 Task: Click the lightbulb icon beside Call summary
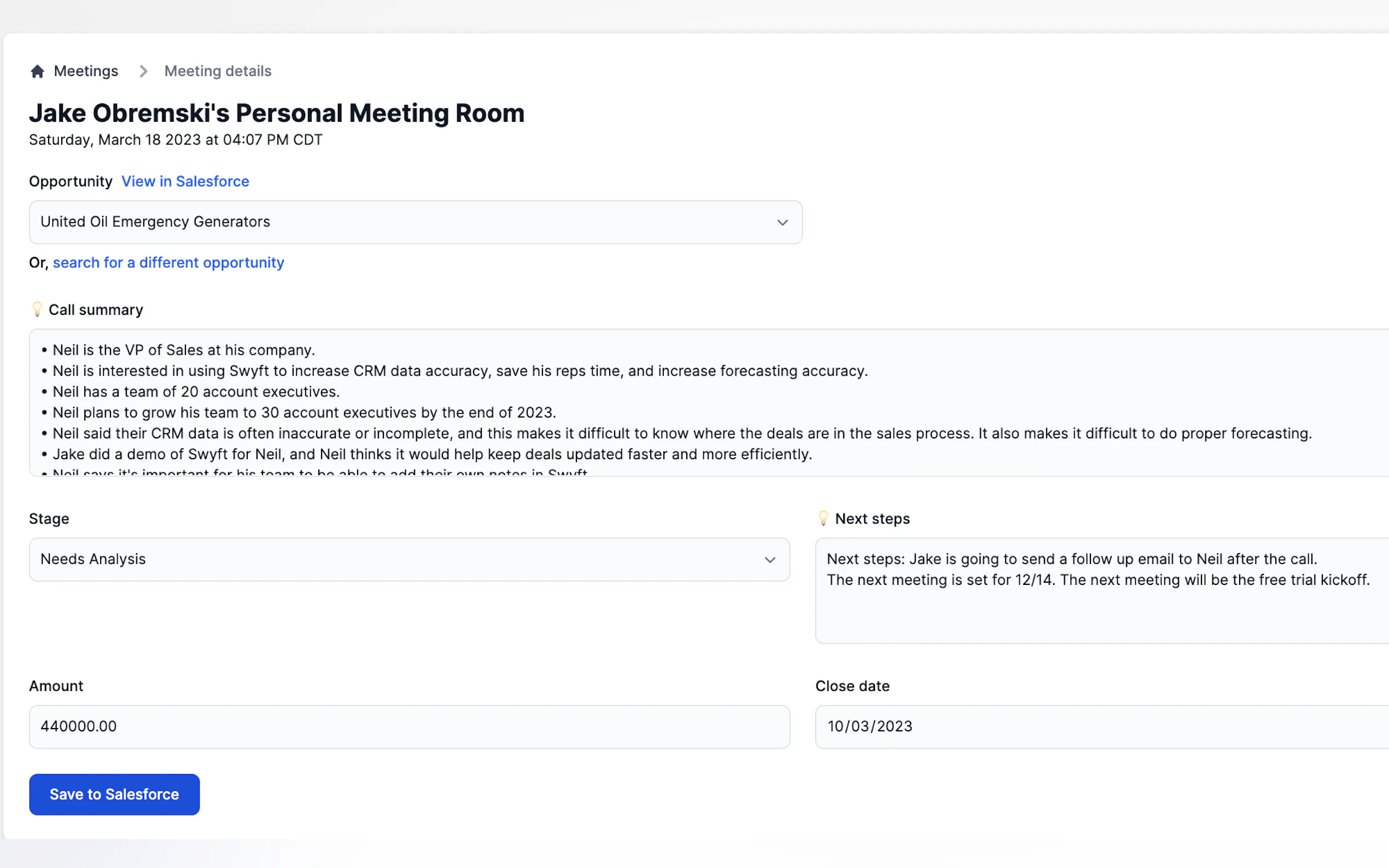(x=37, y=309)
